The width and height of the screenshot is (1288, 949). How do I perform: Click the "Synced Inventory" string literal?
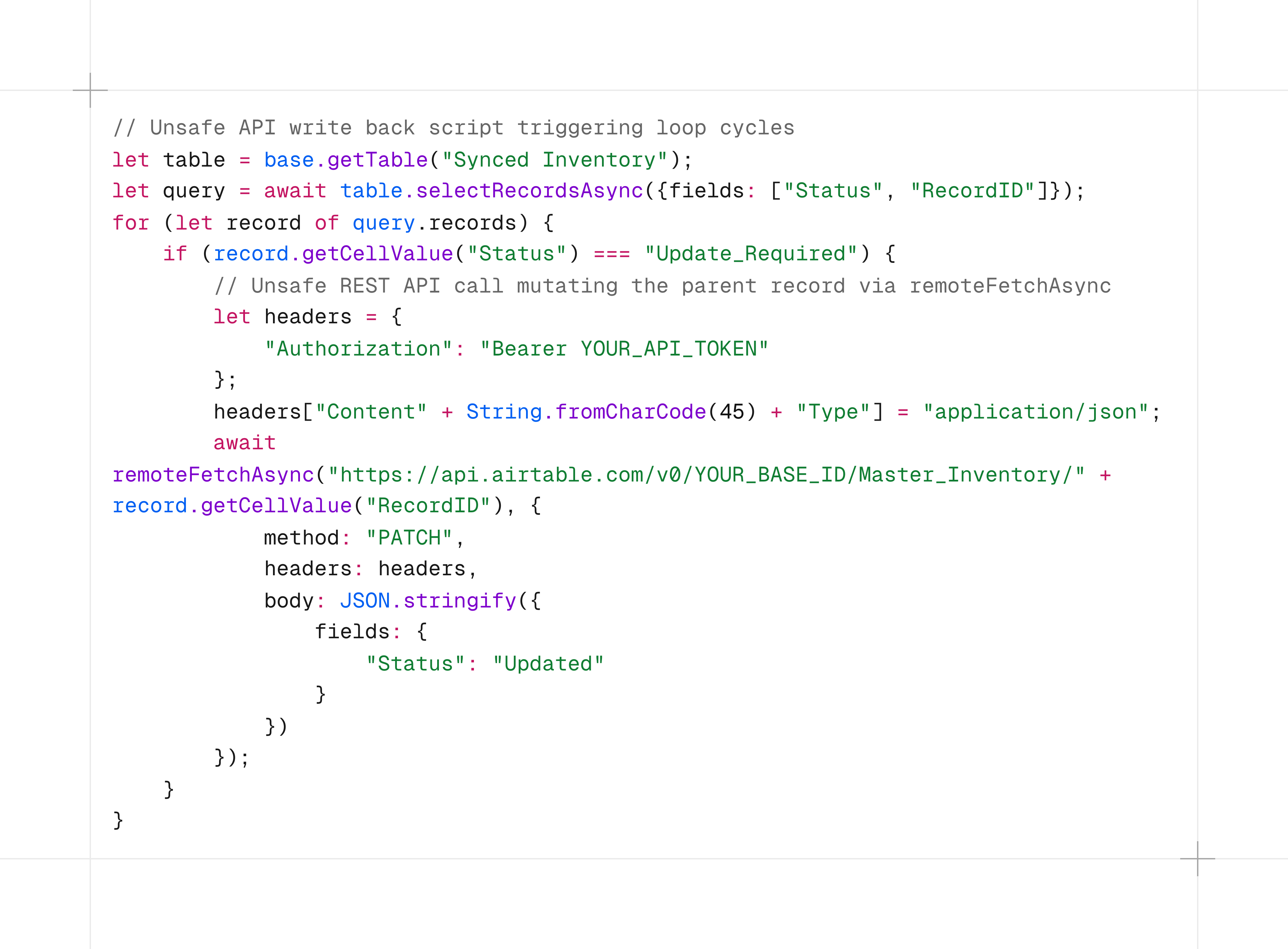click(555, 160)
